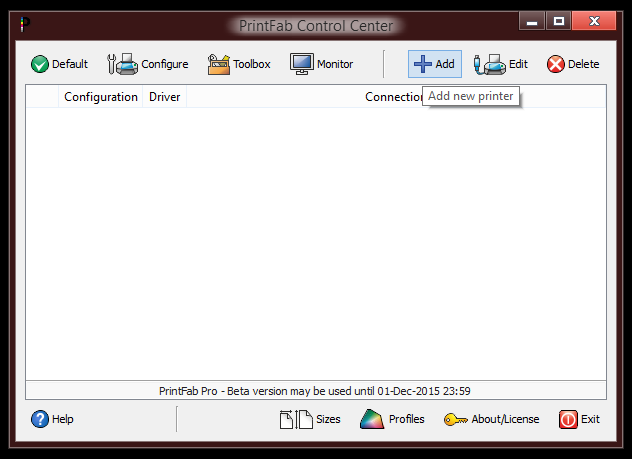Delete the selected printer
This screenshot has height=459, width=632.
click(x=573, y=64)
